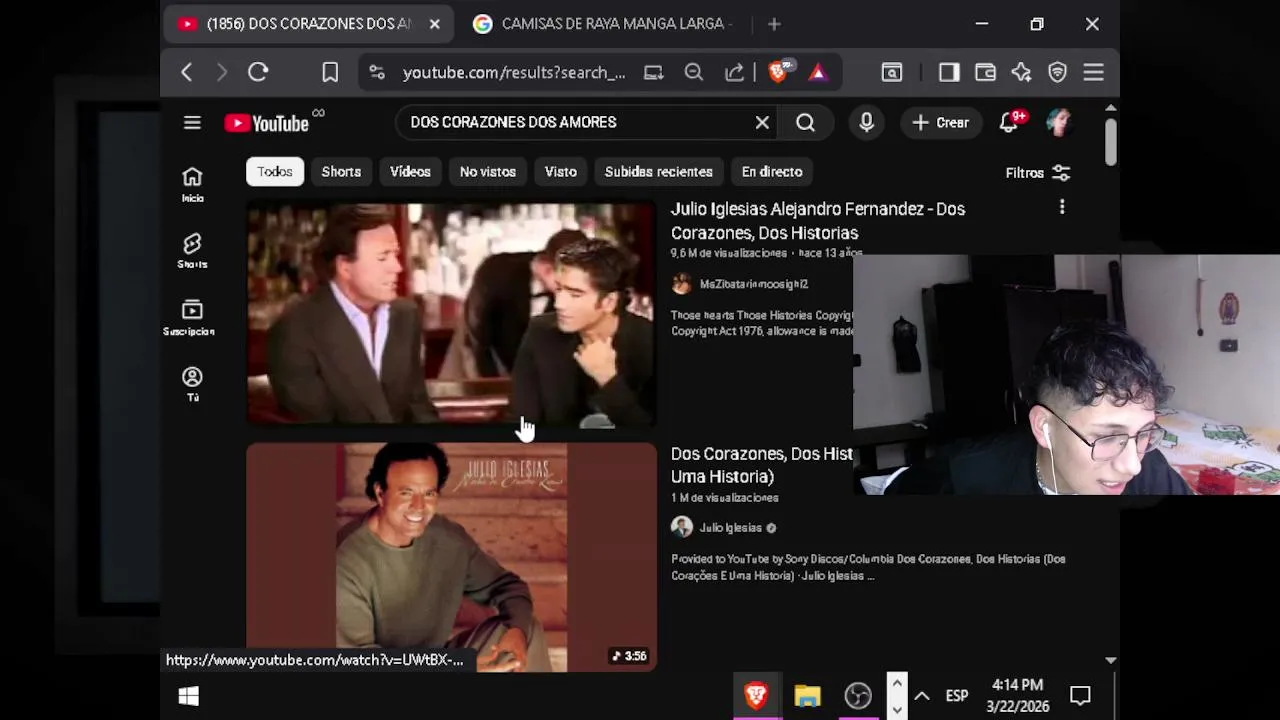The image size is (1280, 720).
Task: Bookmark this page with the bookmark icon
Action: (x=330, y=72)
